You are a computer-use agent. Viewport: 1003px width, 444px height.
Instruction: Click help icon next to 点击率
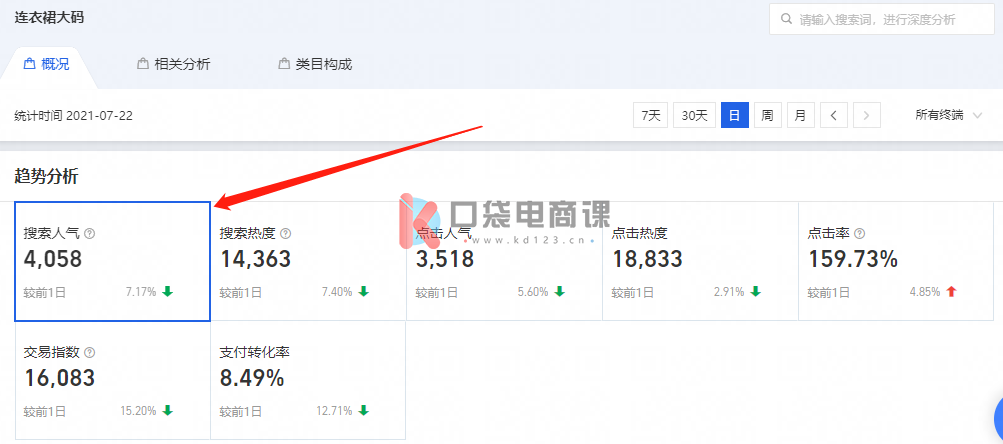pyautogui.click(x=860, y=234)
